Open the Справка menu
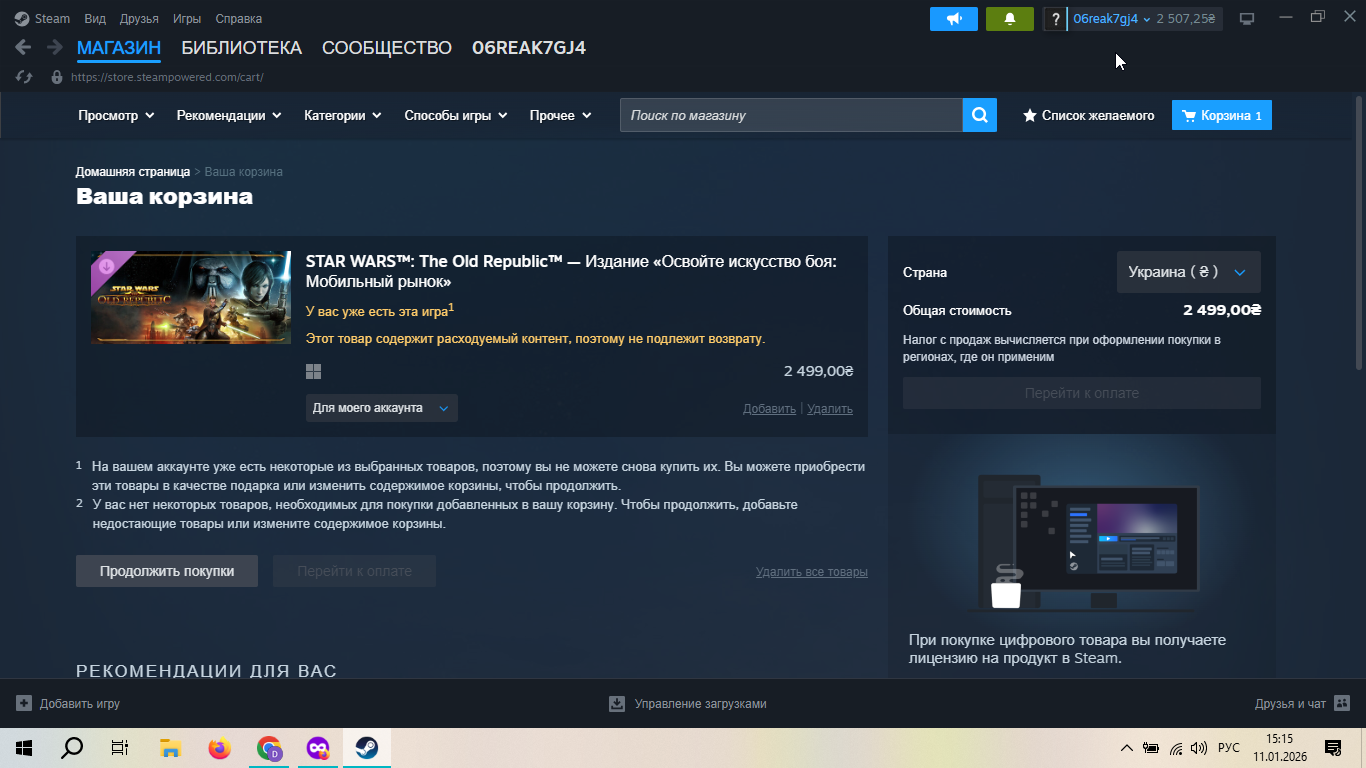This screenshot has height=768, width=1366. [239, 18]
